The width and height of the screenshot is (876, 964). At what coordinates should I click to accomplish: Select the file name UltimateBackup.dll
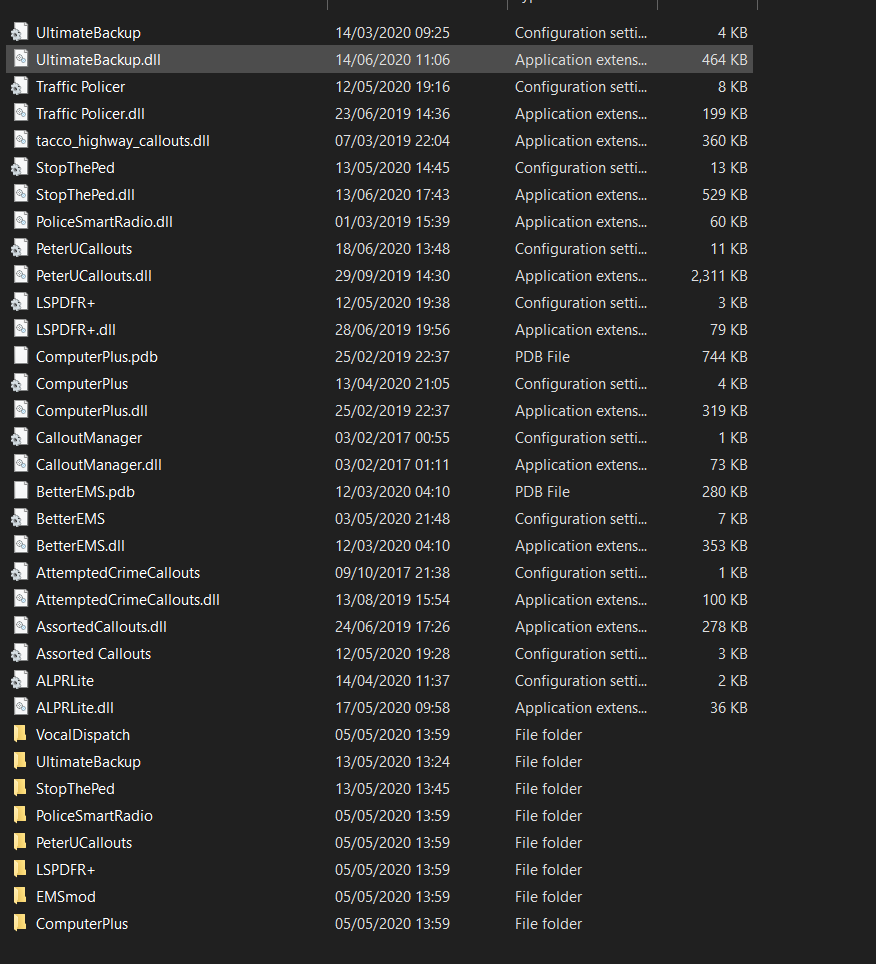click(x=98, y=60)
